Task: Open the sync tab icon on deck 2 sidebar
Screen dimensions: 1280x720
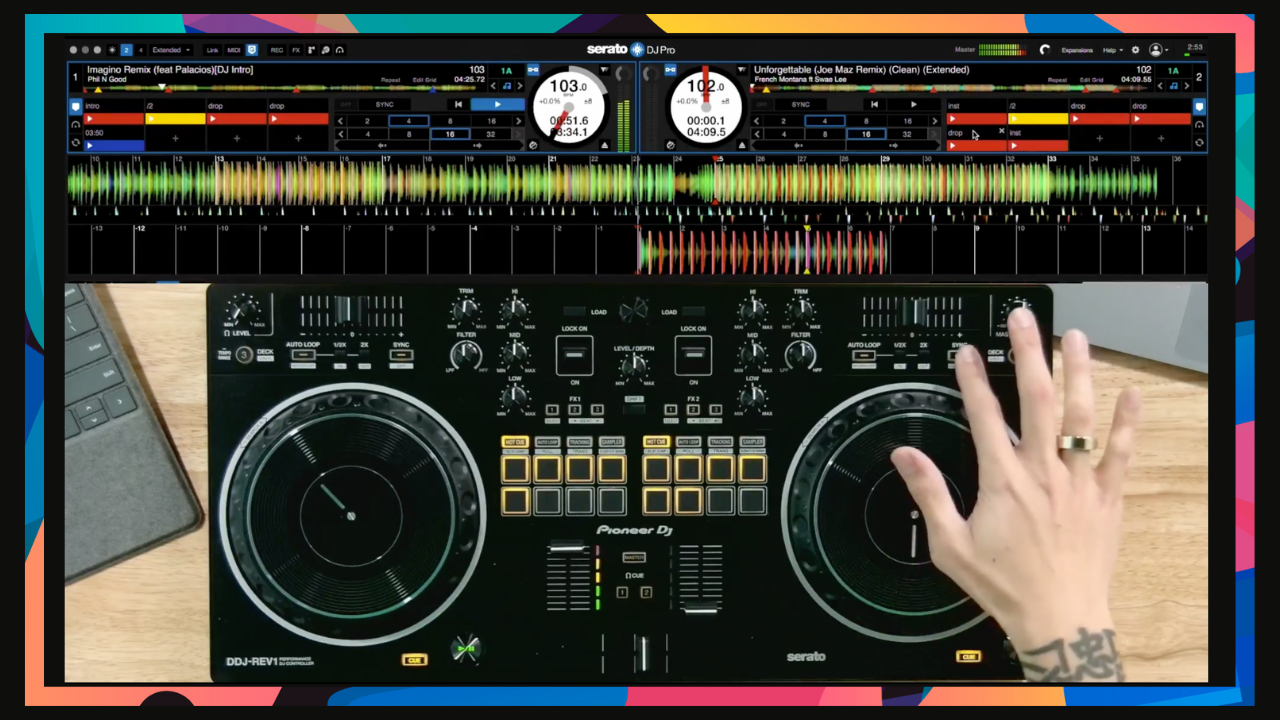Action: coord(1199,143)
